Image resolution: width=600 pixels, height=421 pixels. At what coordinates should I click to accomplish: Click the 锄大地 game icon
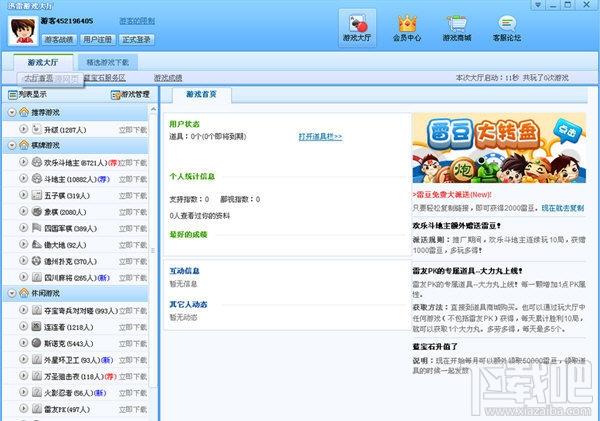pos(37,245)
